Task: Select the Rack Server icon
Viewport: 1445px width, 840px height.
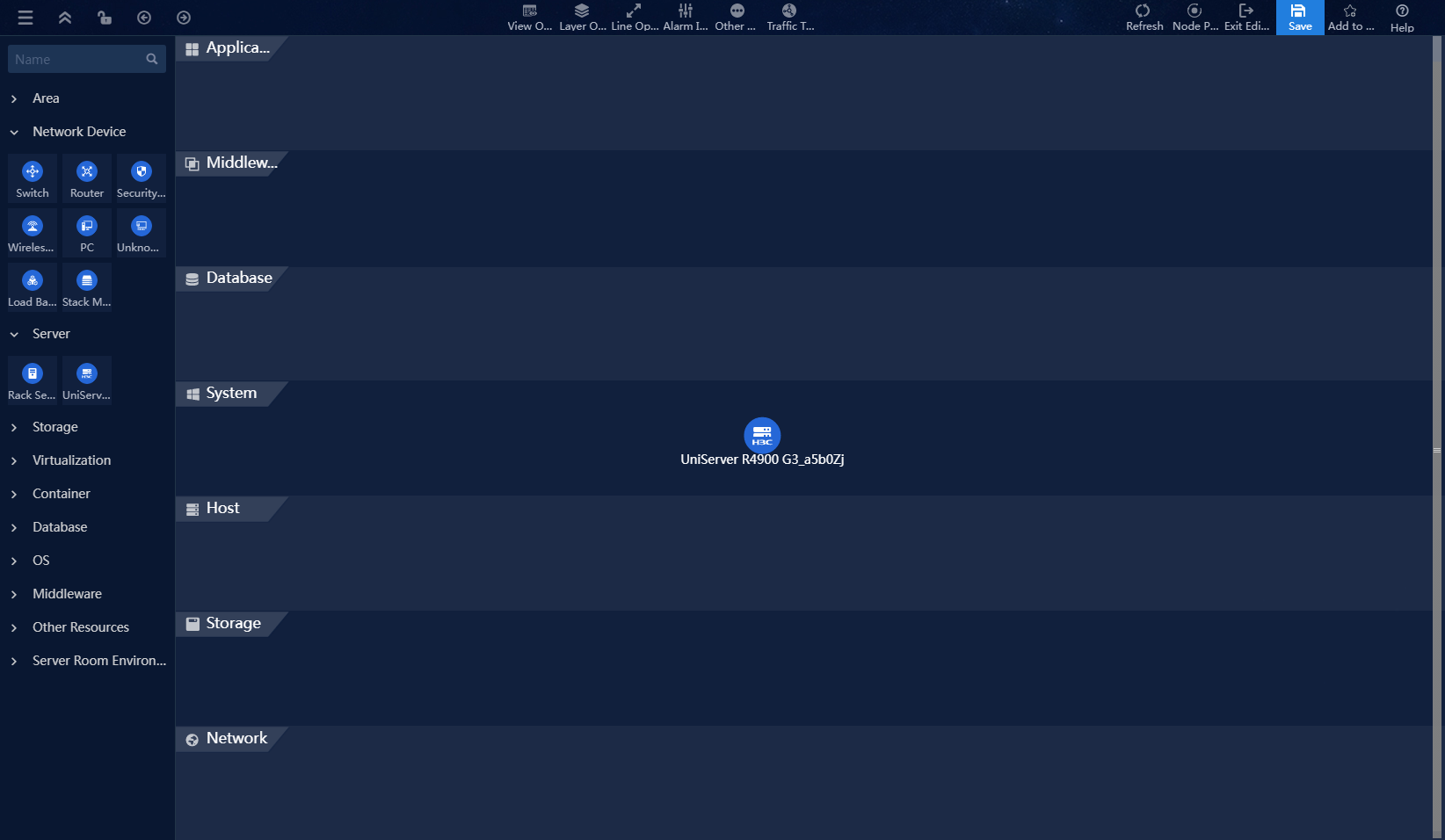Action: tap(33, 380)
